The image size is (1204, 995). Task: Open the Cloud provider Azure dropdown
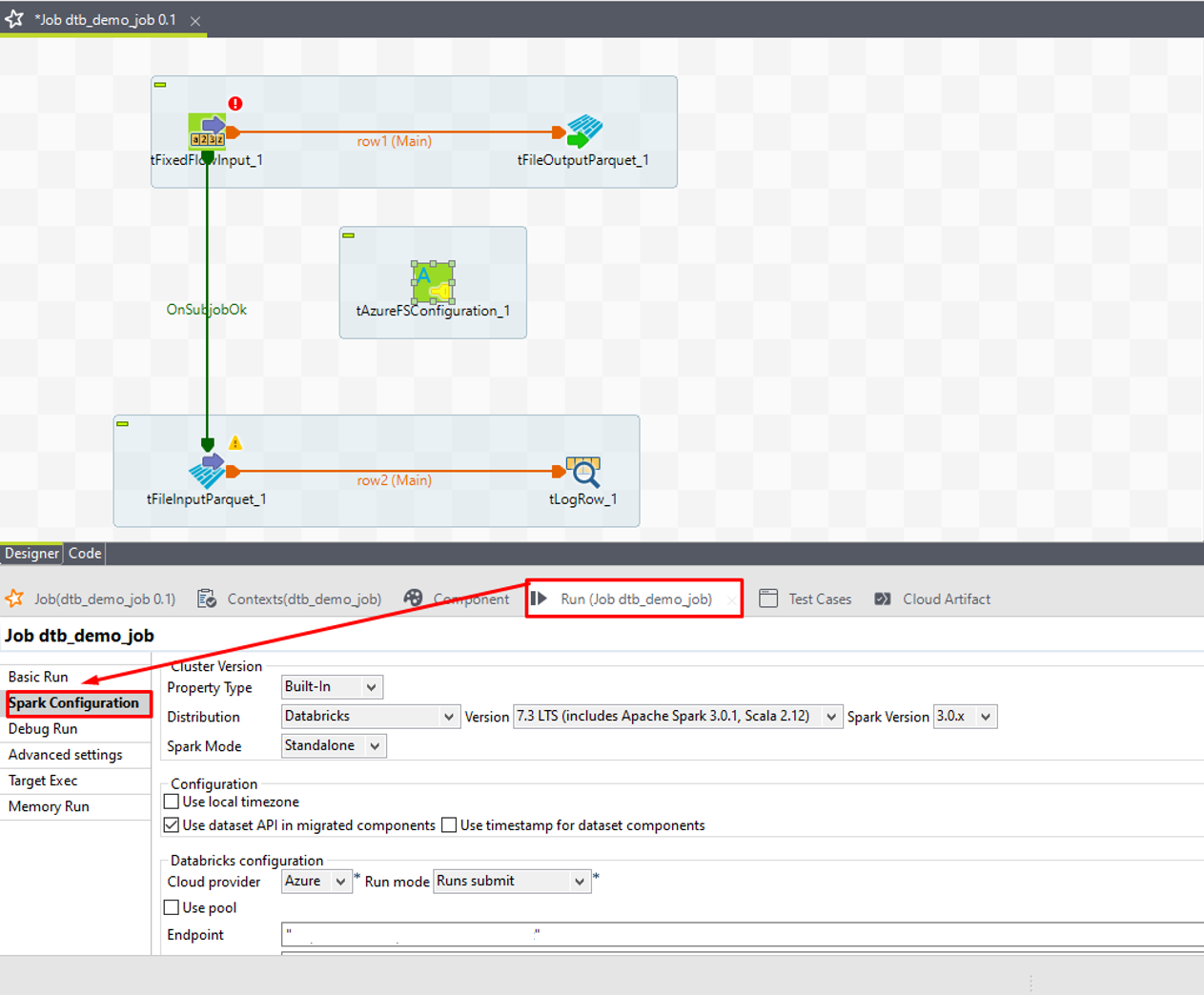[316, 882]
